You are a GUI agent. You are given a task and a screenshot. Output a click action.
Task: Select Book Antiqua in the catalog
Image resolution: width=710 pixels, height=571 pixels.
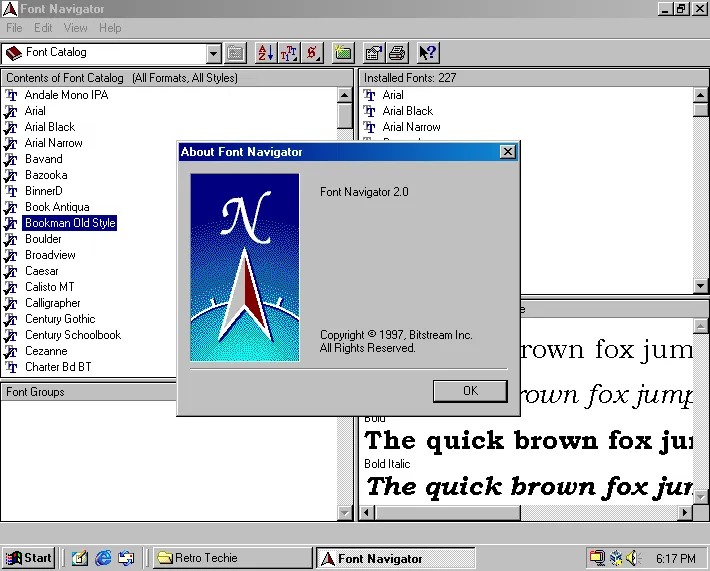(58, 207)
